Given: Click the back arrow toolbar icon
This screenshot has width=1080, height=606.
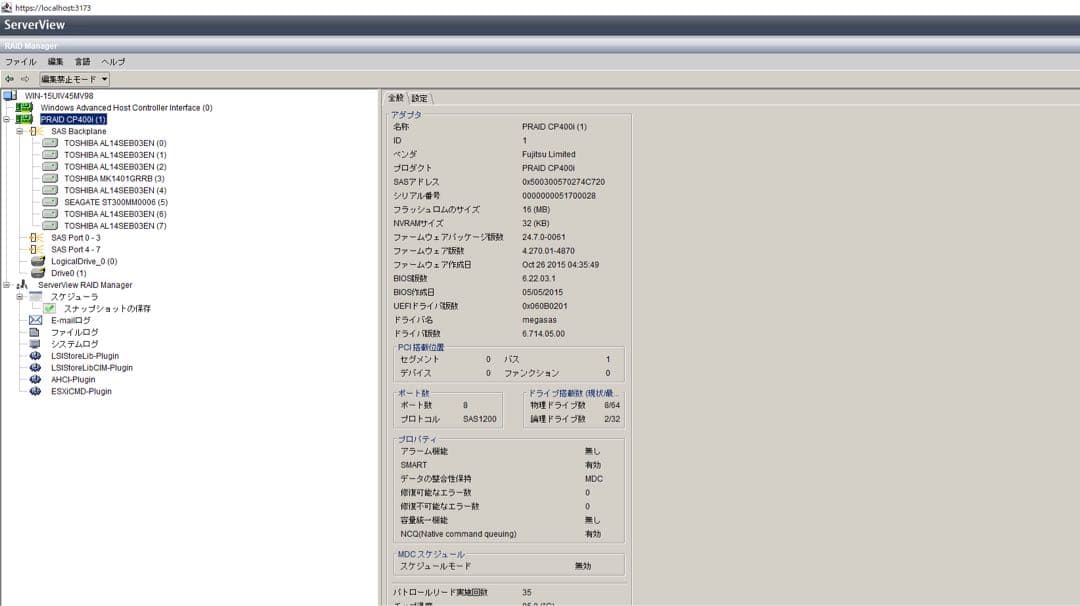Looking at the screenshot, I should point(10,79).
